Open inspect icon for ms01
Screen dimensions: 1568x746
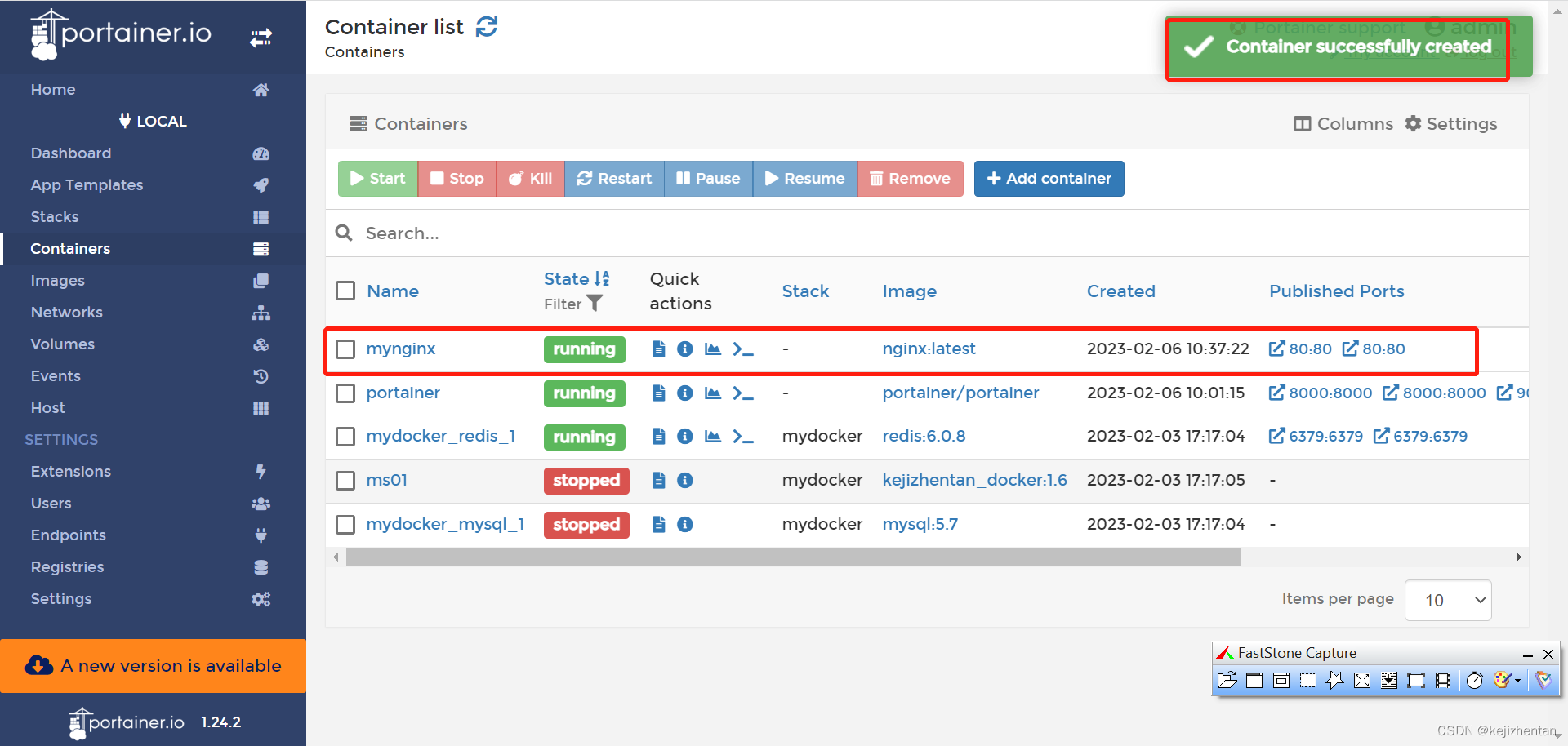point(685,481)
